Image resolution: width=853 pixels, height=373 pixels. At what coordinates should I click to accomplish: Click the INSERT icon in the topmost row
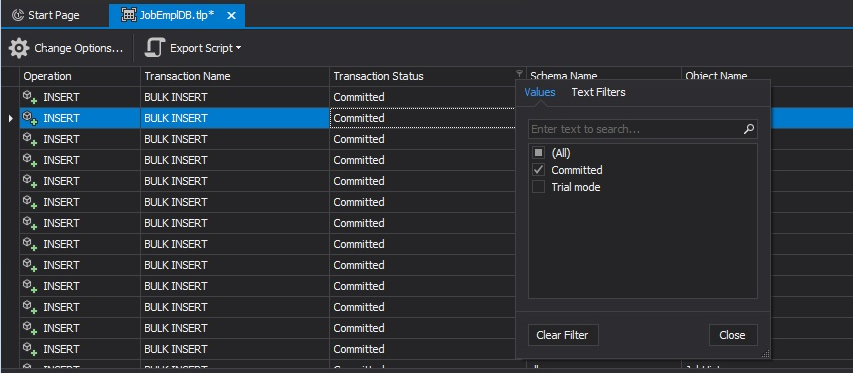30,97
